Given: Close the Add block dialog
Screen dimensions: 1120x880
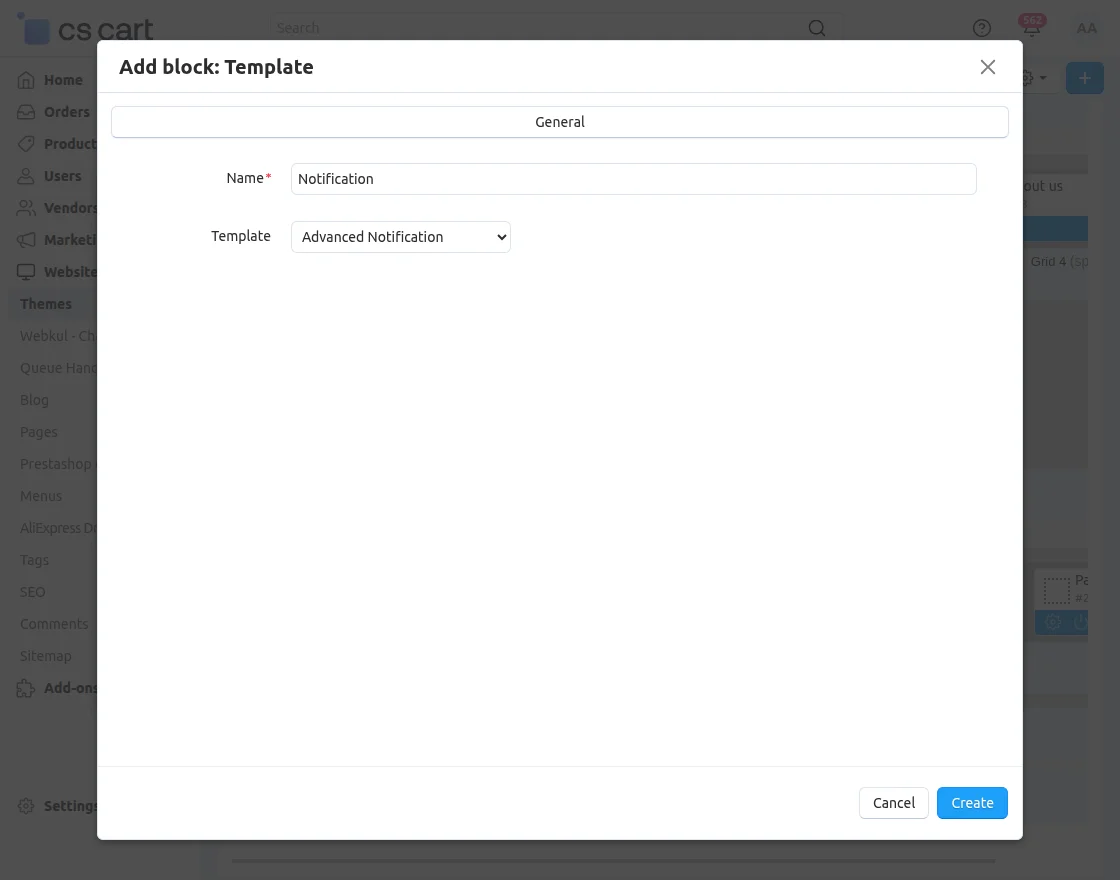Looking at the screenshot, I should tap(988, 67).
